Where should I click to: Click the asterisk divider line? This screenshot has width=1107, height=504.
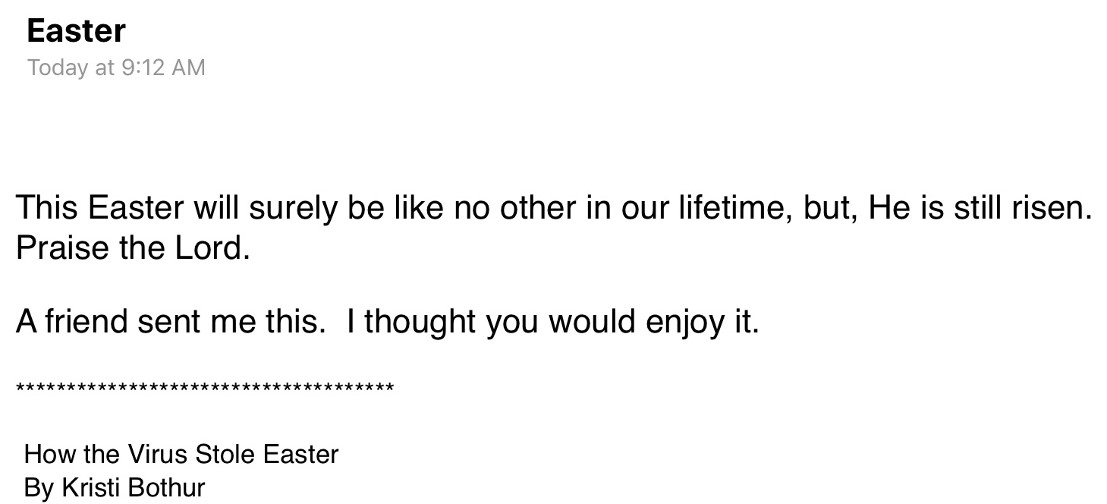[x=205, y=388]
